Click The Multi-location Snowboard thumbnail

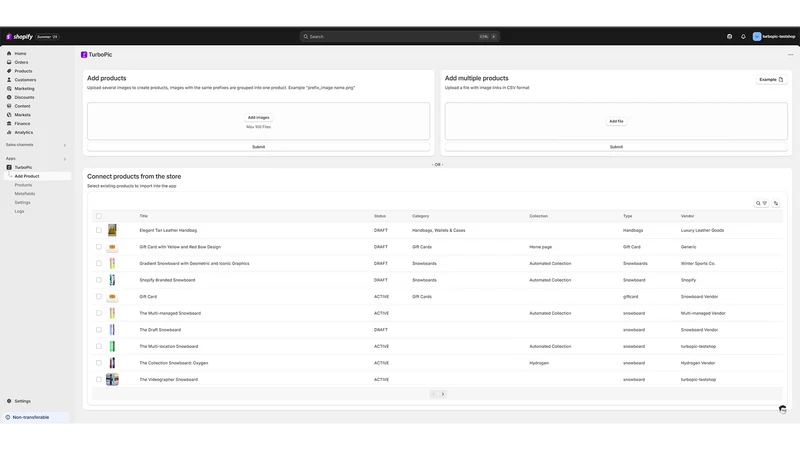[x=112, y=346]
